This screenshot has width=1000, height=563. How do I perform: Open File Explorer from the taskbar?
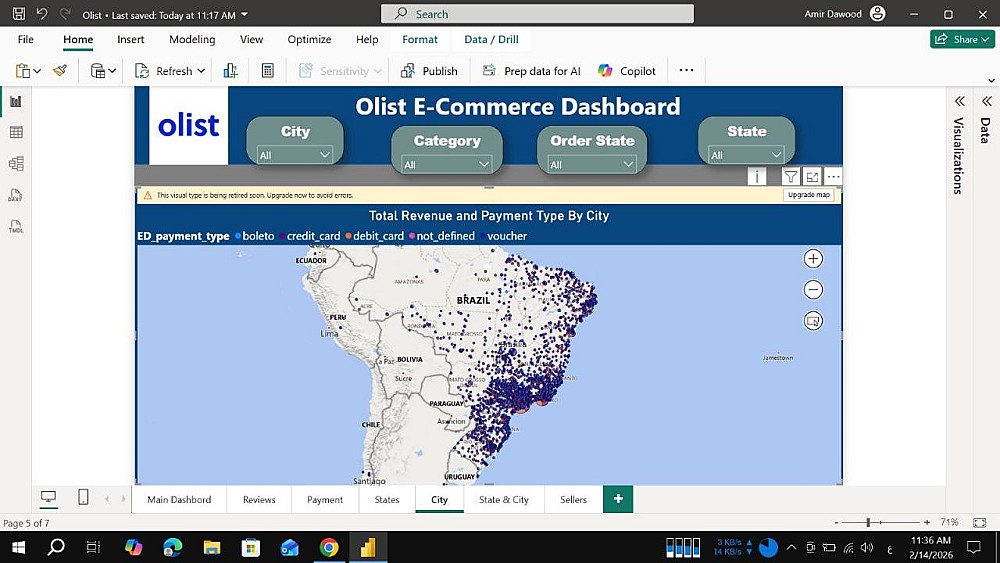(x=212, y=547)
